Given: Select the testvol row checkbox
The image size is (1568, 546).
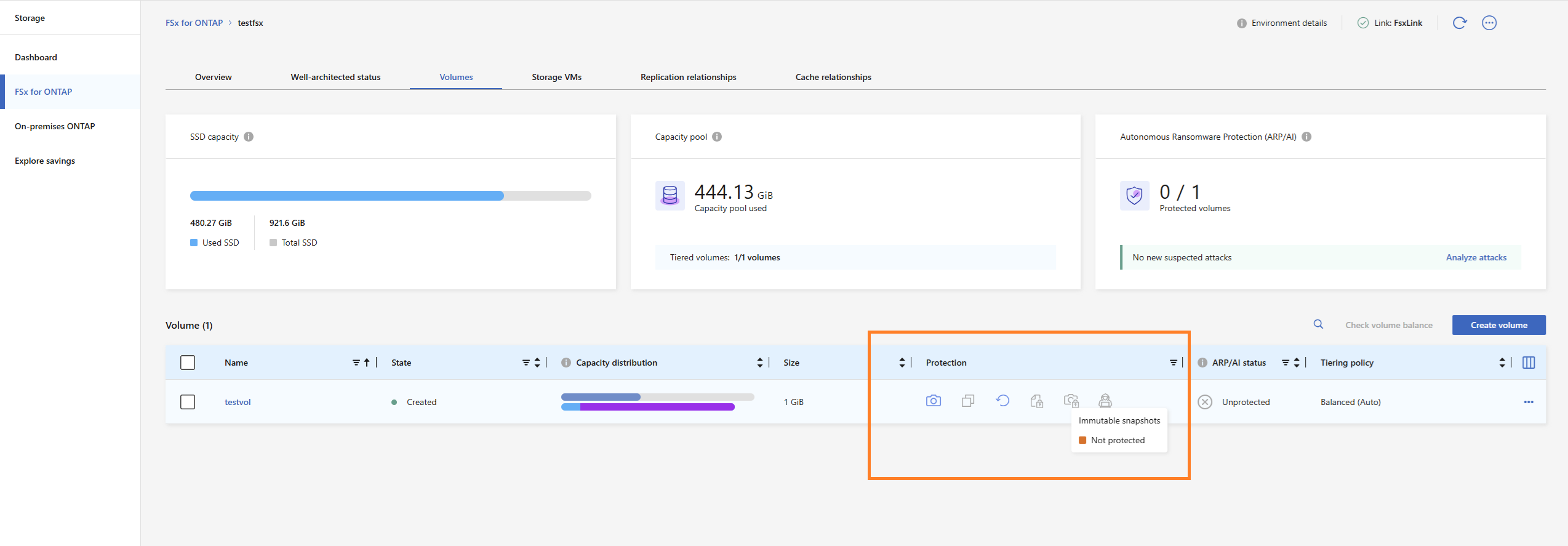Looking at the screenshot, I should 188,402.
